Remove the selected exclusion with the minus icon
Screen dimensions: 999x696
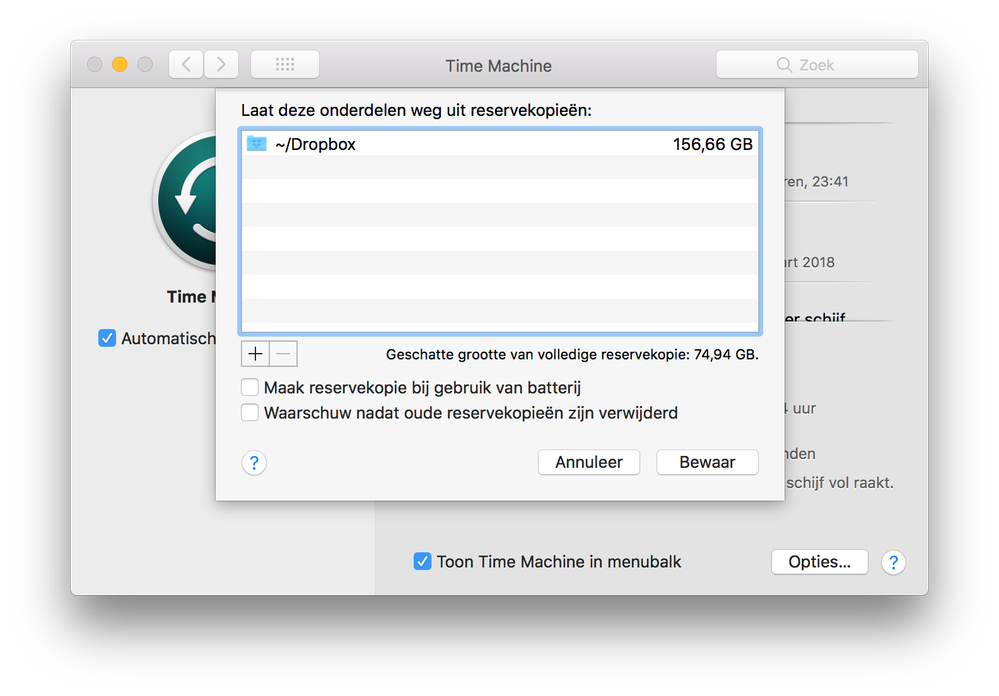[283, 353]
